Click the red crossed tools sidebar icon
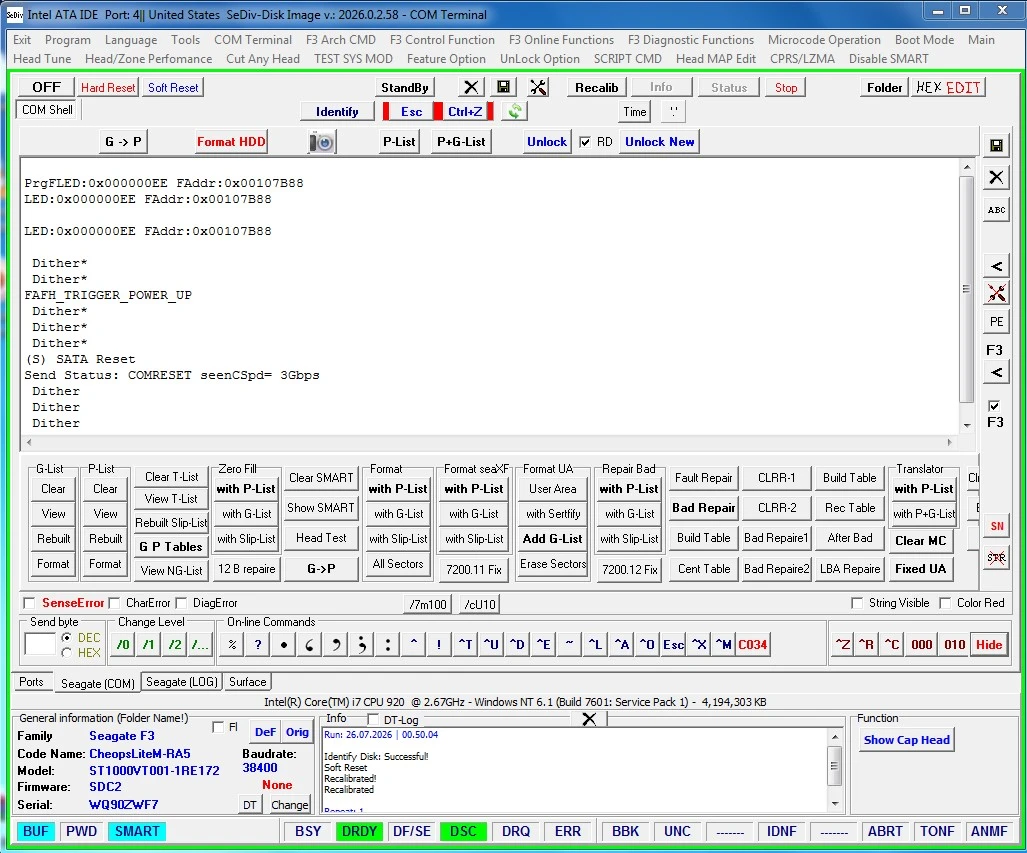1027x853 pixels. (996, 293)
